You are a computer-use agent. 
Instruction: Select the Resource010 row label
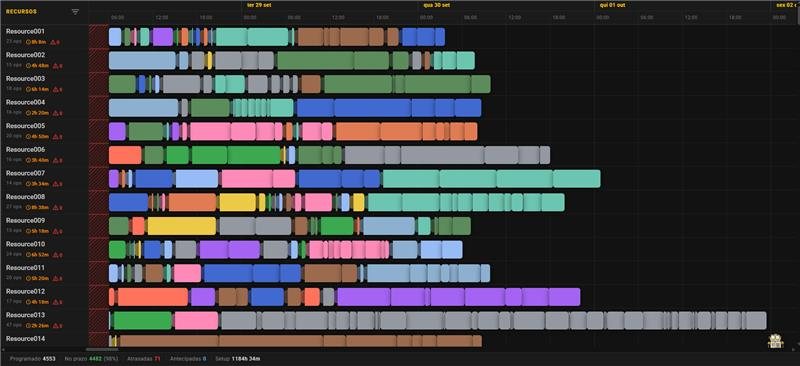(26, 245)
